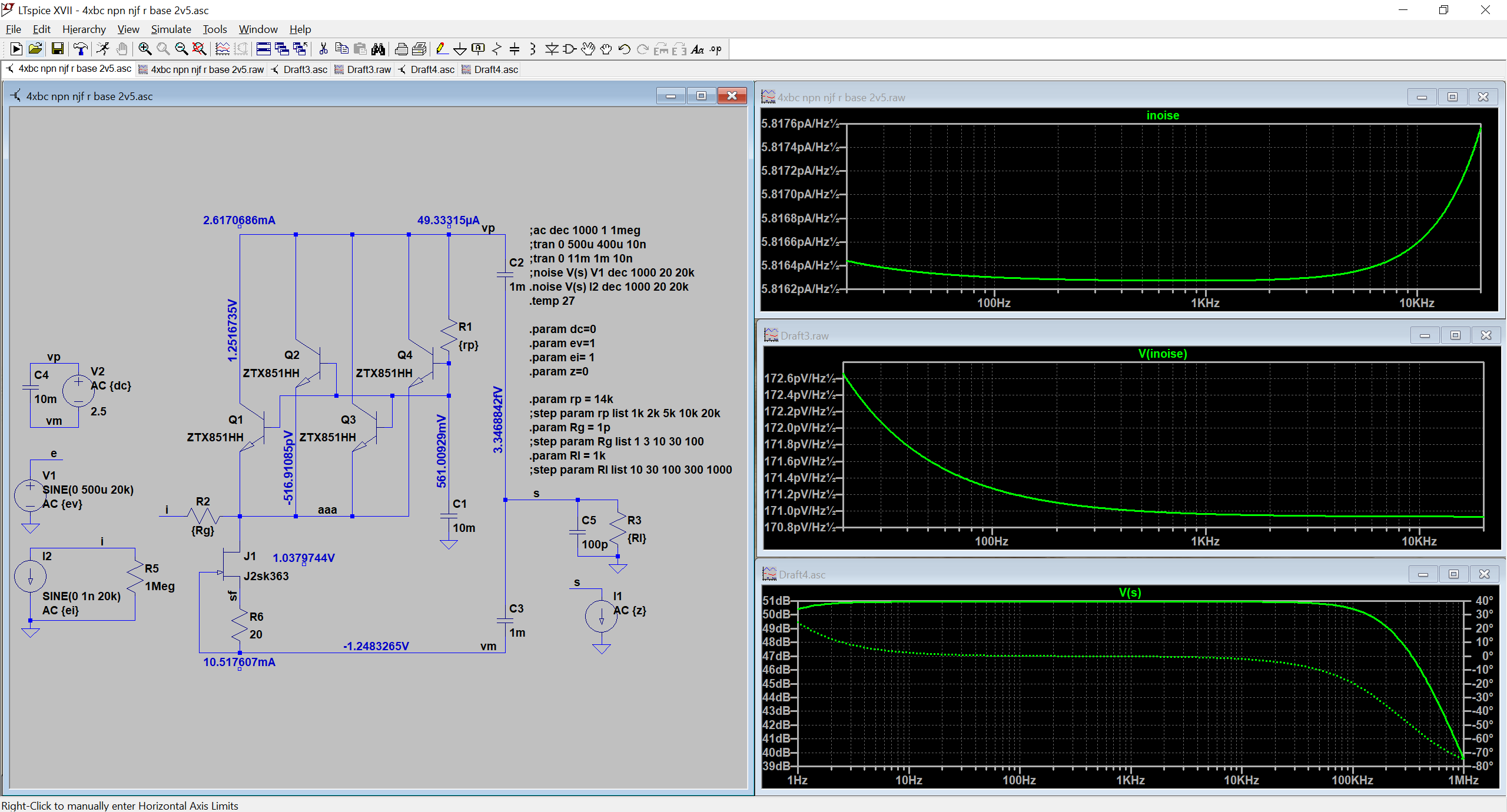Click the Copy toolbar icon
The width and height of the screenshot is (1507, 812).
(x=341, y=49)
